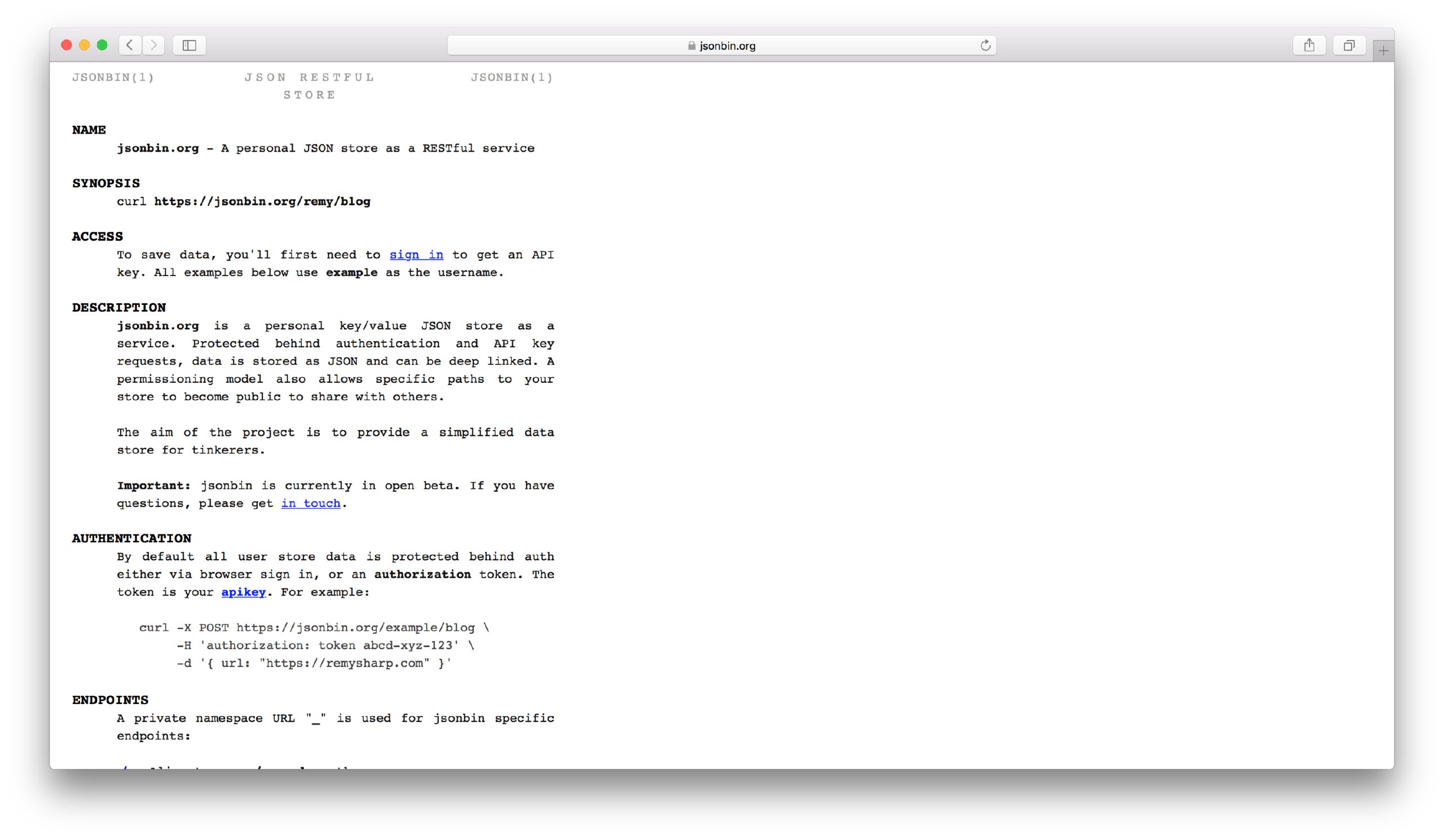Open a new tab with plus button
Viewport: 1444px width, 840px height.
1383,51
